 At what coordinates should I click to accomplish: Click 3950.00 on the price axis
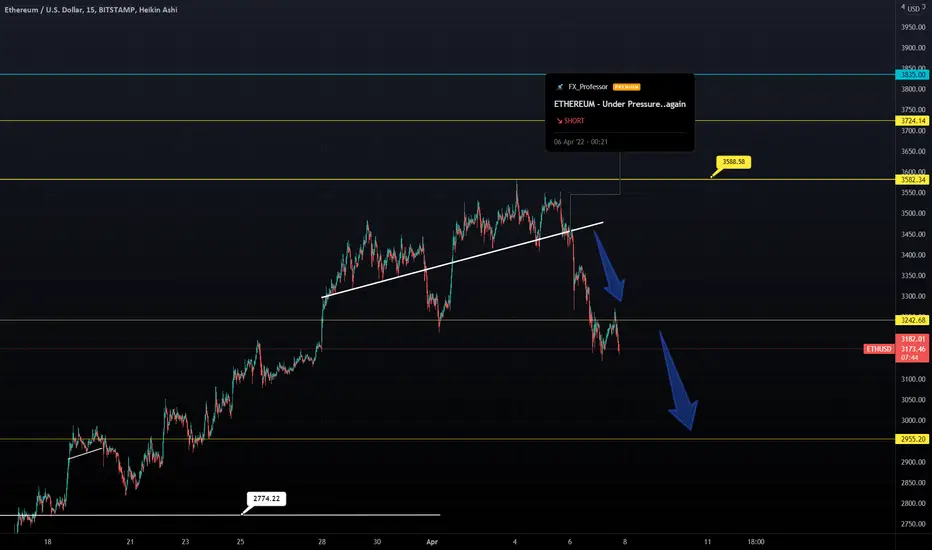[913, 27]
